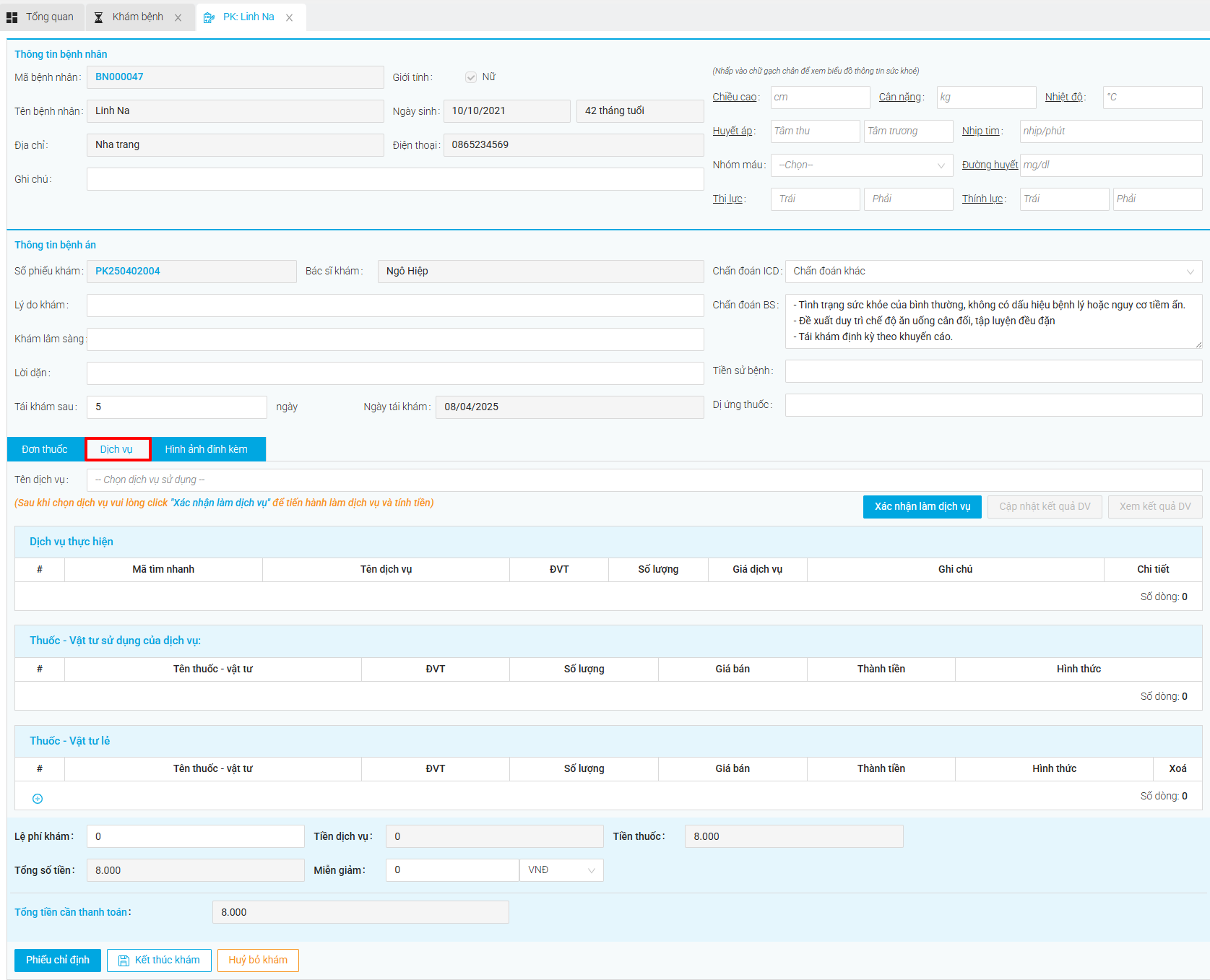
Task: Click the Phiếu chỉ định button
Action: tap(58, 961)
